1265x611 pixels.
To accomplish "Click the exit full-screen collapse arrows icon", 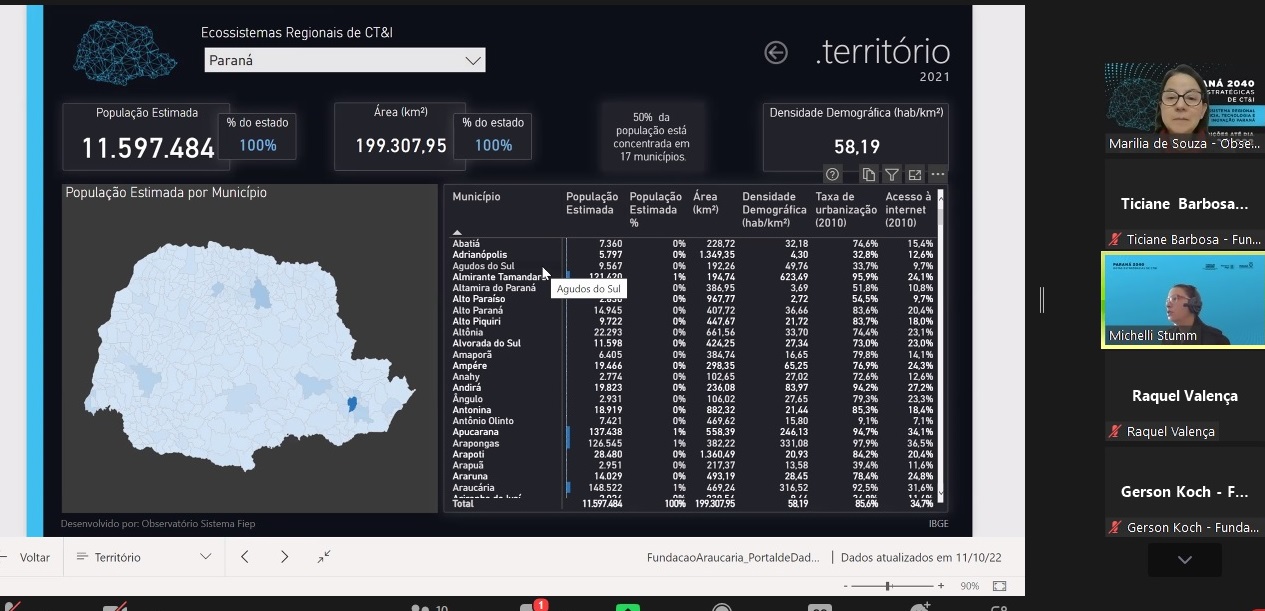I will click(325, 557).
